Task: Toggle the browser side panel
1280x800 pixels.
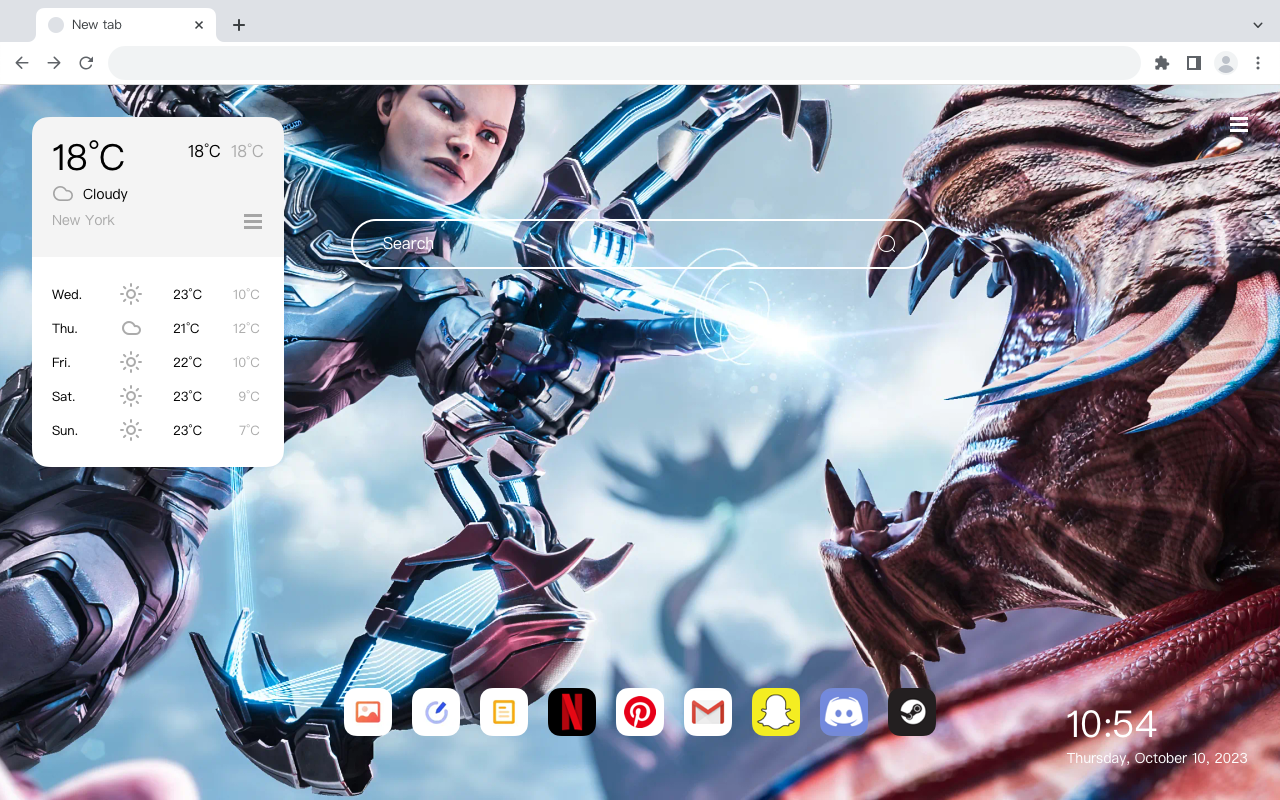Action: (x=1194, y=63)
